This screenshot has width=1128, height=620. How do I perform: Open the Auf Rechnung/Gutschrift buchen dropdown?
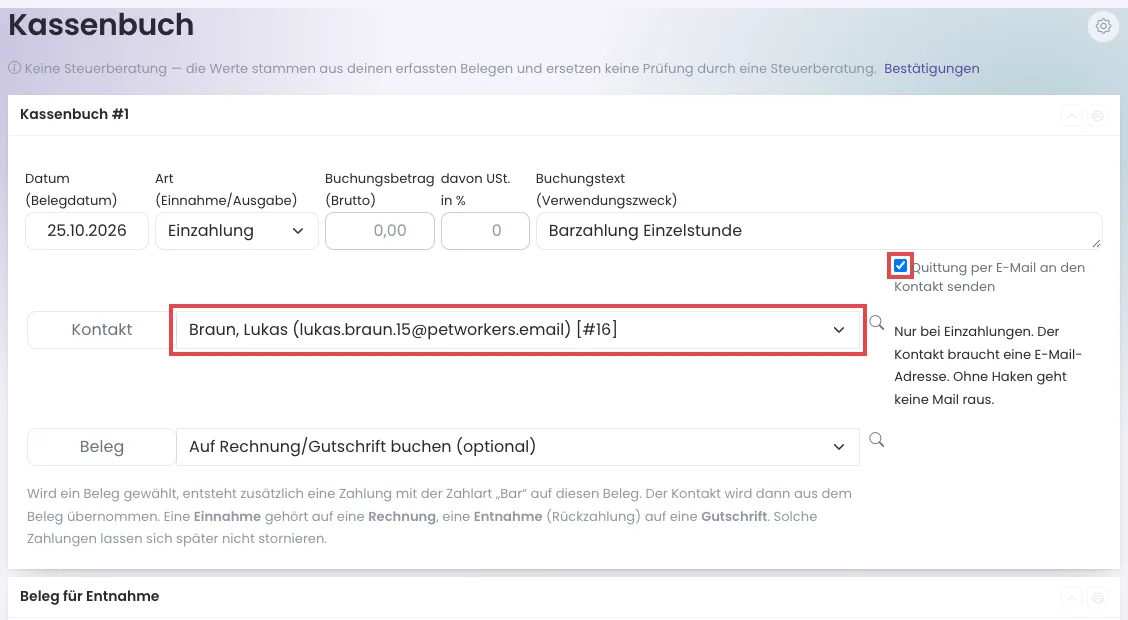click(x=517, y=447)
